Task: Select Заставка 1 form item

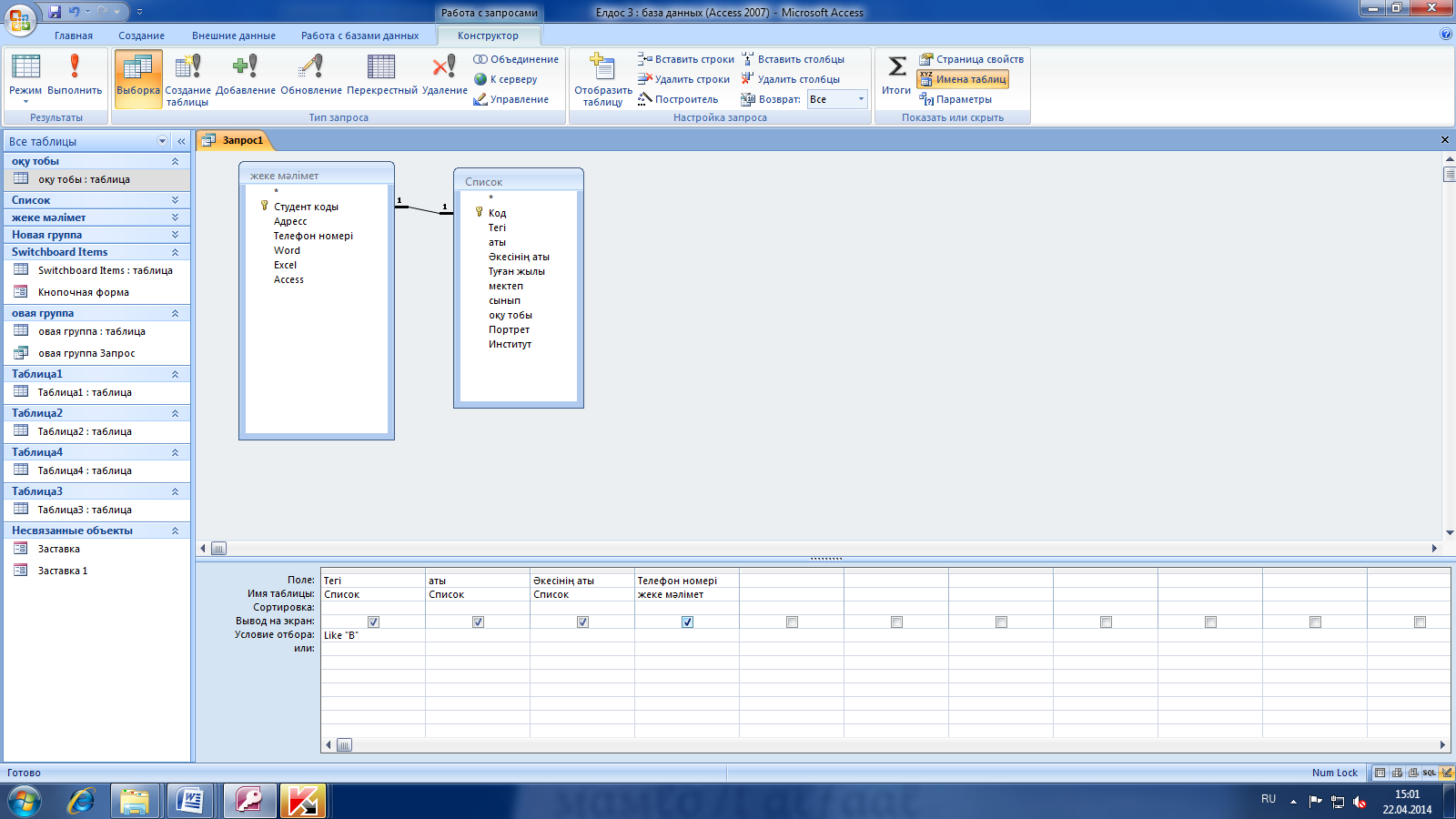Action: tap(96, 571)
